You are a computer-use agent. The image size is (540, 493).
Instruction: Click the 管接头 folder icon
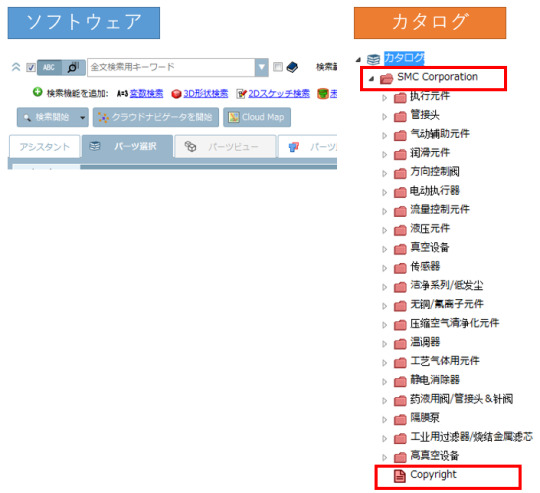400,117
